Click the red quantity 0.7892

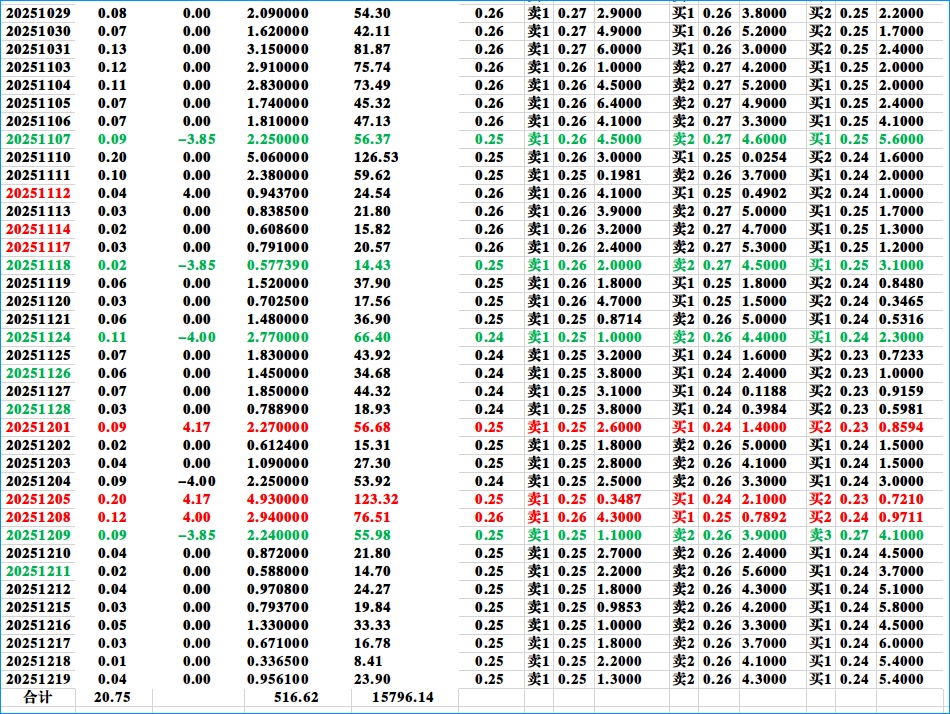(x=764, y=518)
